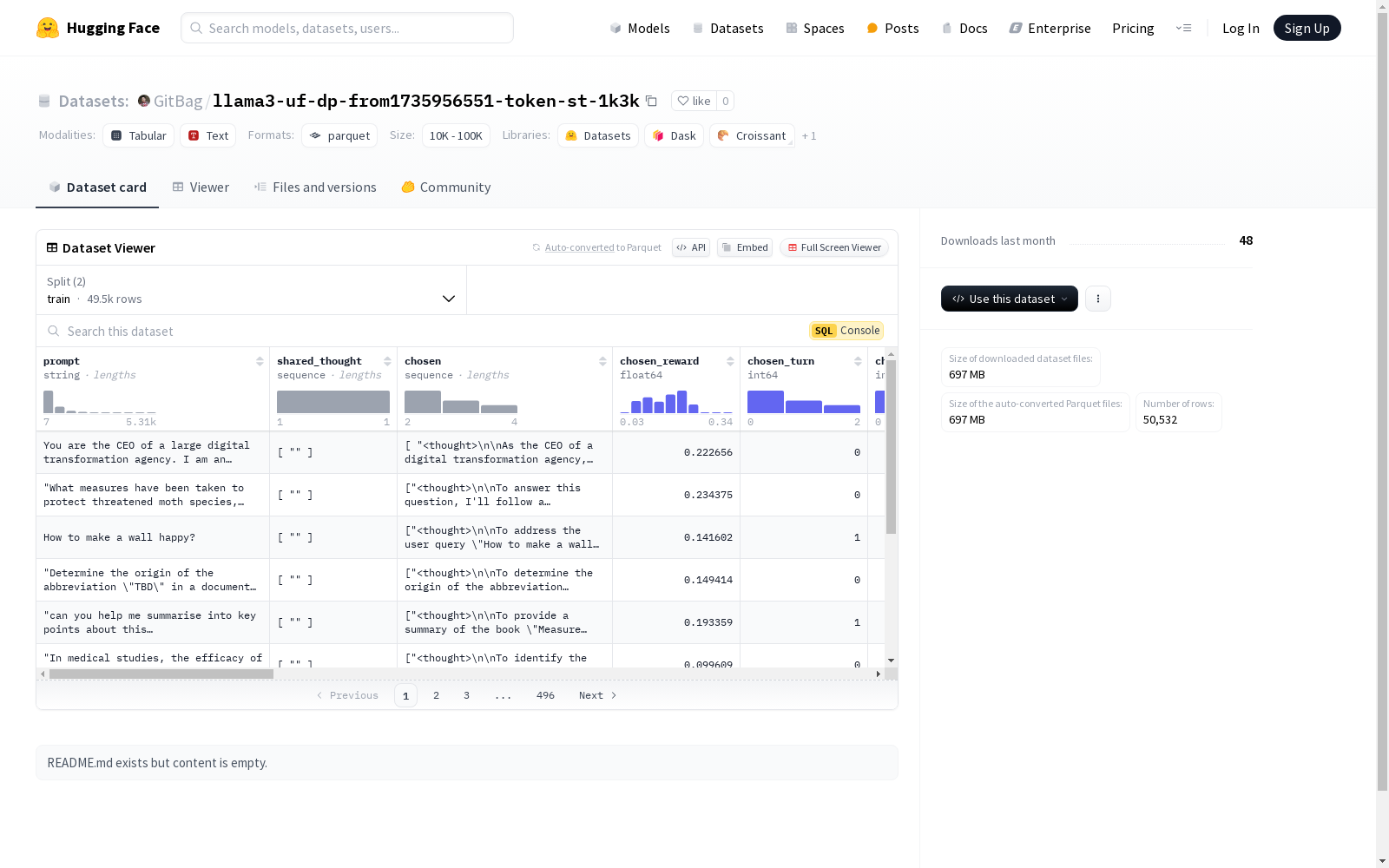
Task: Sort the shared_thought column via sort icon
Action: pyautogui.click(x=387, y=361)
